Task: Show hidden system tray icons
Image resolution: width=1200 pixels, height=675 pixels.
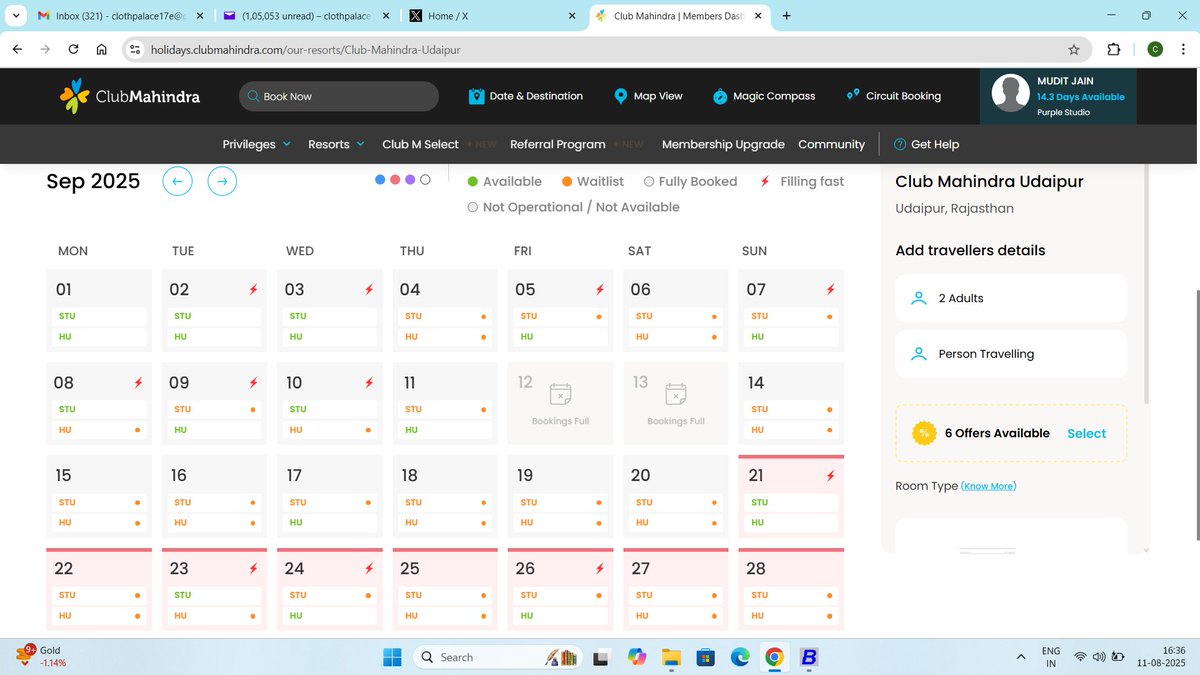Action: [1020, 657]
